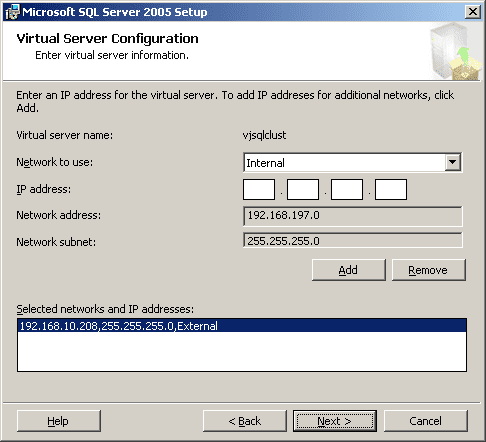Click the Add button
Screen dimensions: 486x442
click(x=349, y=270)
